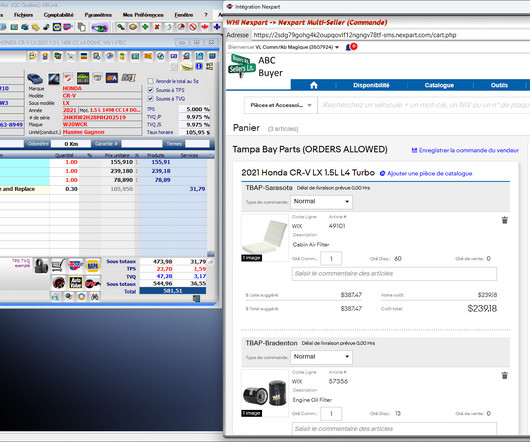Delete the WIX 57356 engine oil filter item
This screenshot has width=530, height=442.
(x=505, y=375)
